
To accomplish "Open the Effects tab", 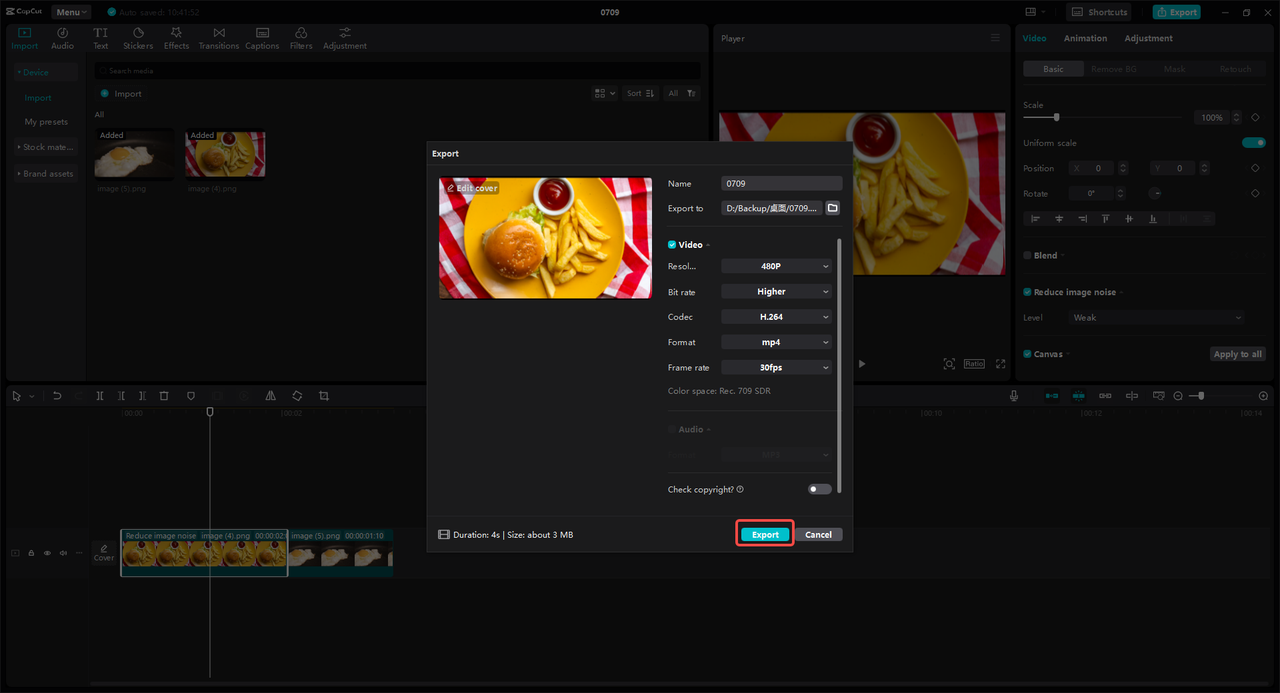I will point(176,39).
